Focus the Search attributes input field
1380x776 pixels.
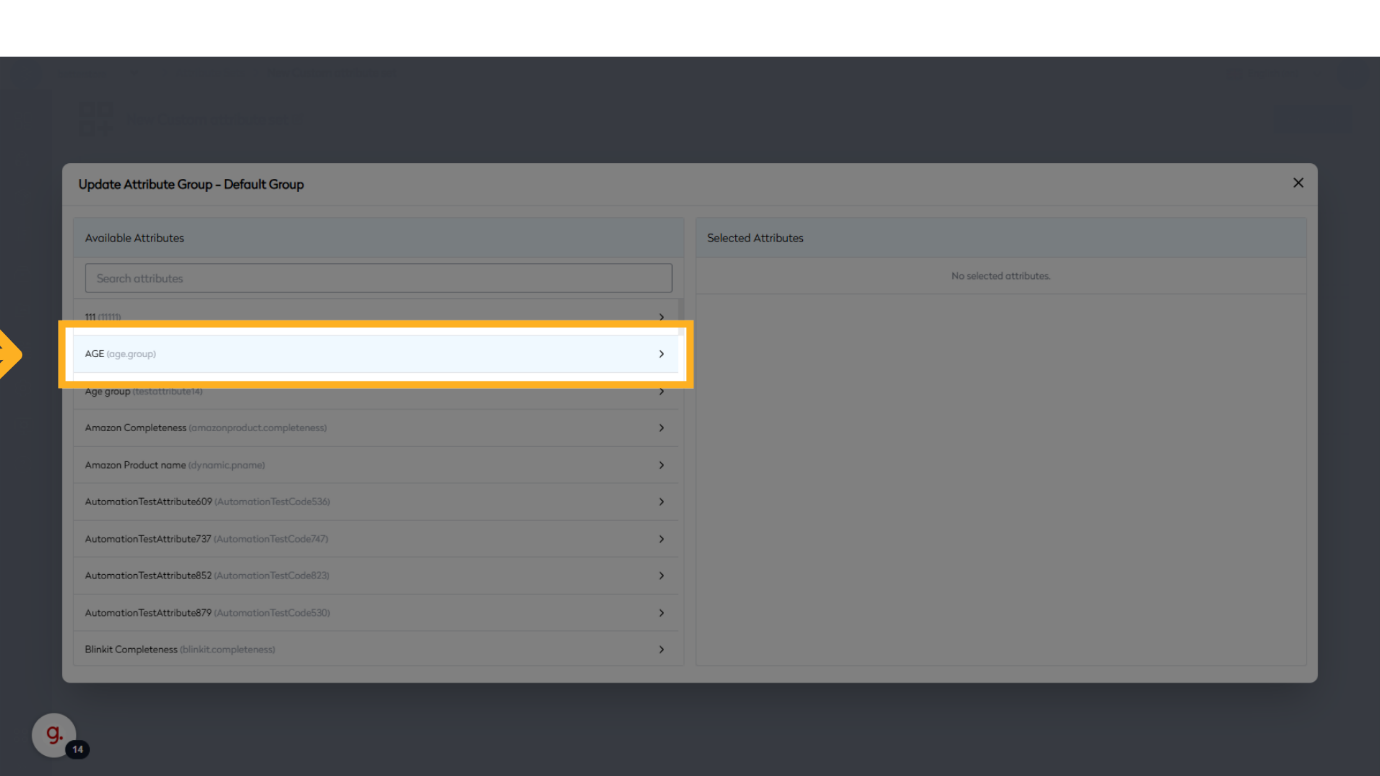(x=378, y=278)
